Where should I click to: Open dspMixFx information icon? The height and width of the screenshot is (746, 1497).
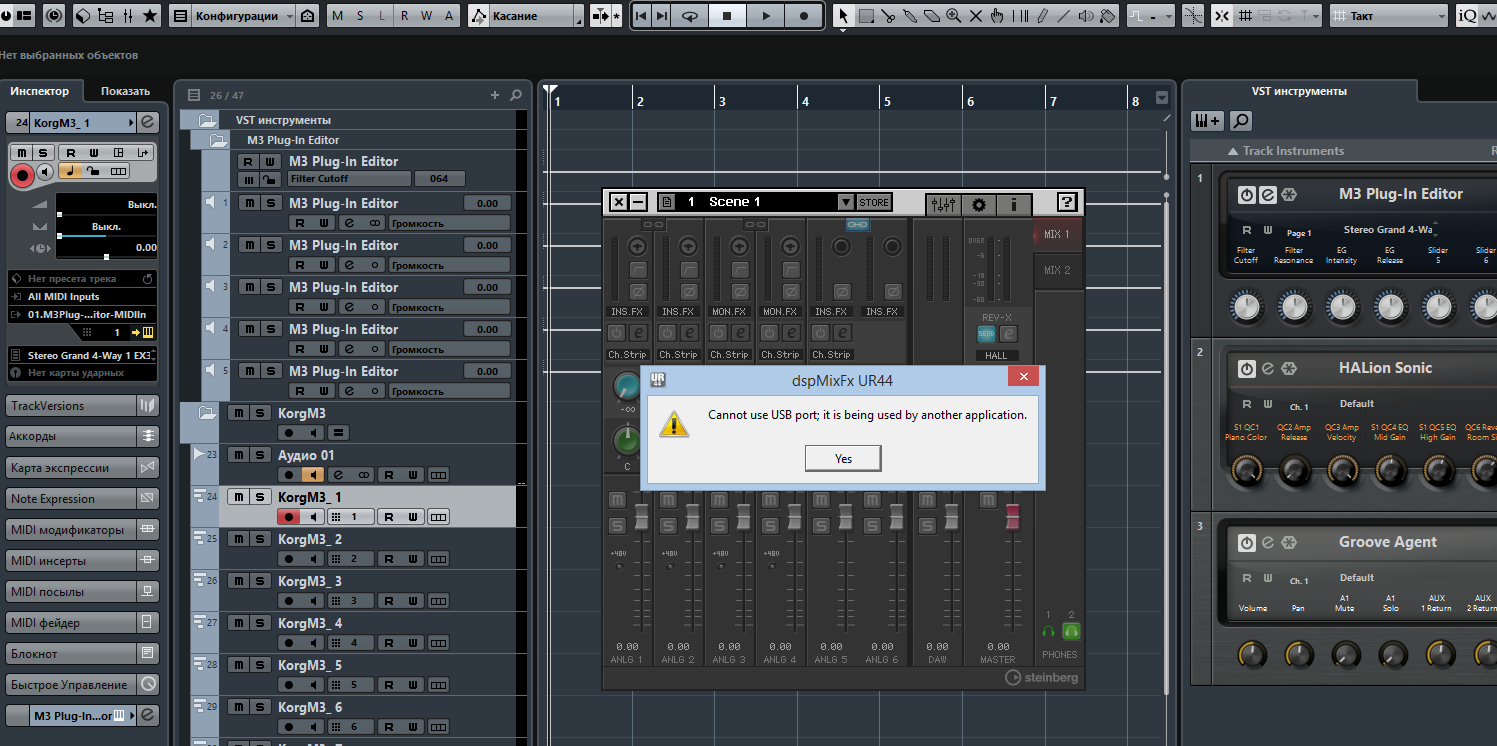point(1013,203)
